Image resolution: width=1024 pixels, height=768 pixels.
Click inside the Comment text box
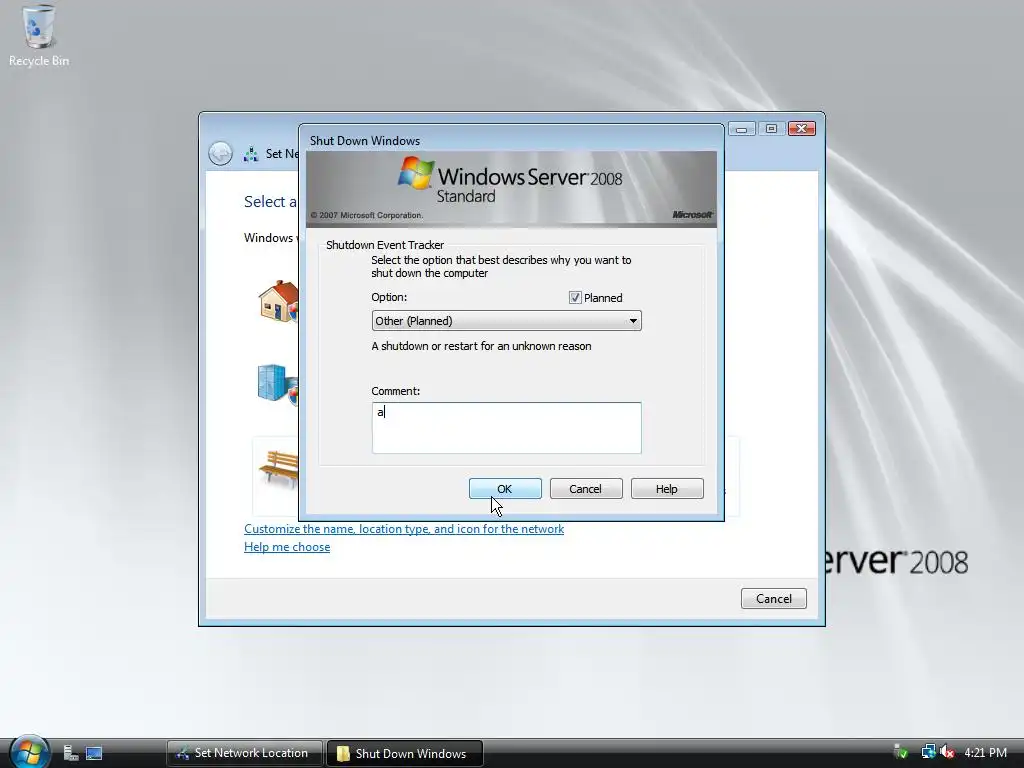coord(506,428)
